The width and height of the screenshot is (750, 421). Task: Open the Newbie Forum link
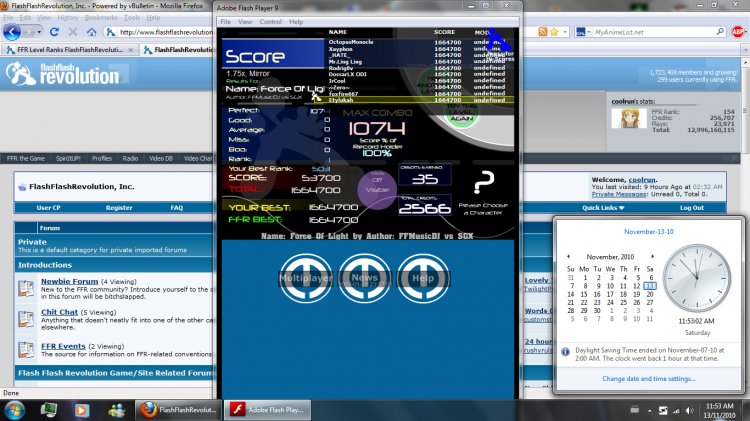(69, 281)
